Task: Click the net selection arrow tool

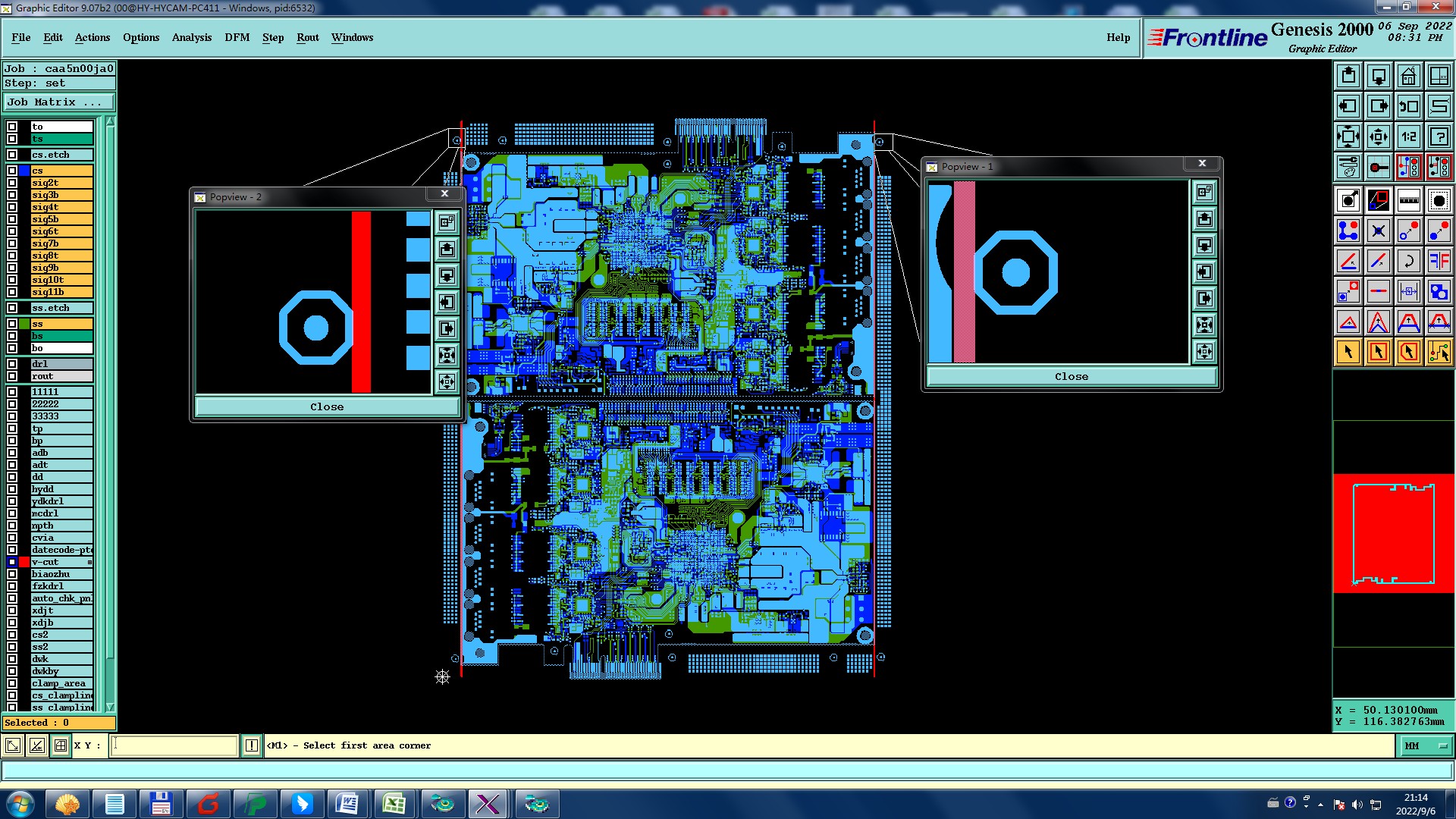Action: pyautogui.click(x=1439, y=352)
